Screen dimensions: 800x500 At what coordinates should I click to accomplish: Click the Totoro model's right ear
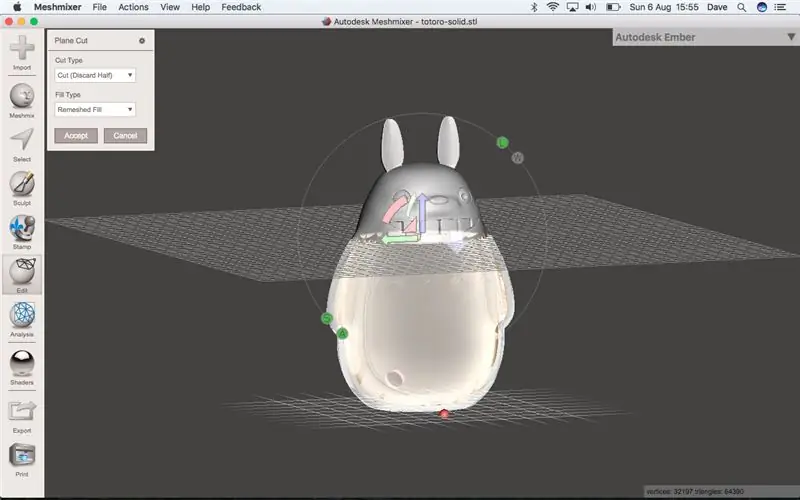[x=448, y=141]
